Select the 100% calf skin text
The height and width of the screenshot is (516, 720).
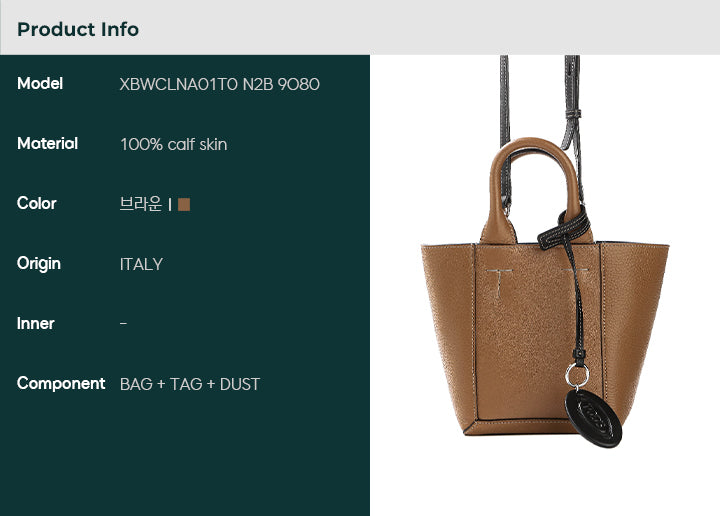[x=174, y=145]
